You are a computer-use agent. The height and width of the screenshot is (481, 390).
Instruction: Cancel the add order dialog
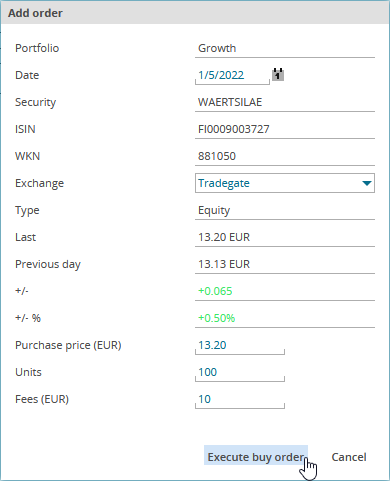(349, 457)
